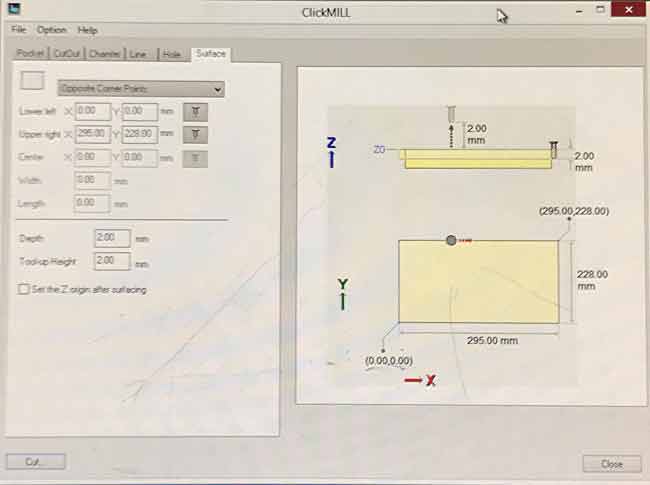Click the gray tool position marker in diagram
Viewport: 650px width, 485px height.
tap(451, 240)
